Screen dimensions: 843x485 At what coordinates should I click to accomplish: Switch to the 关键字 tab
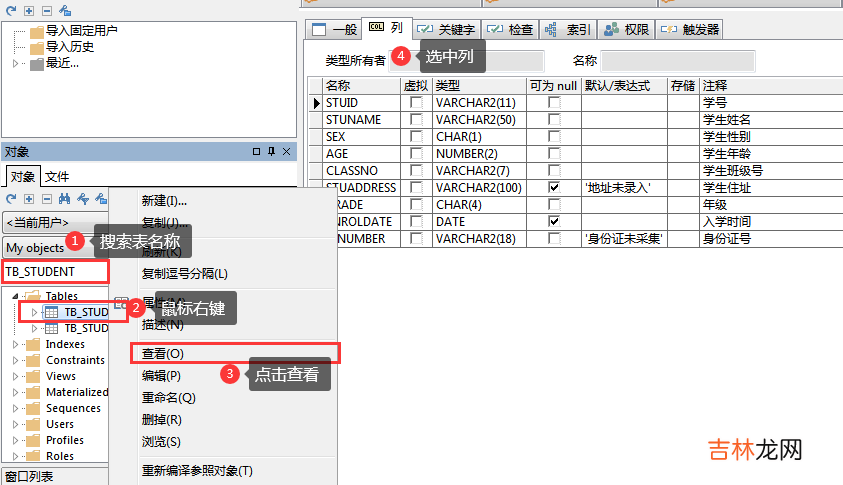[448, 30]
